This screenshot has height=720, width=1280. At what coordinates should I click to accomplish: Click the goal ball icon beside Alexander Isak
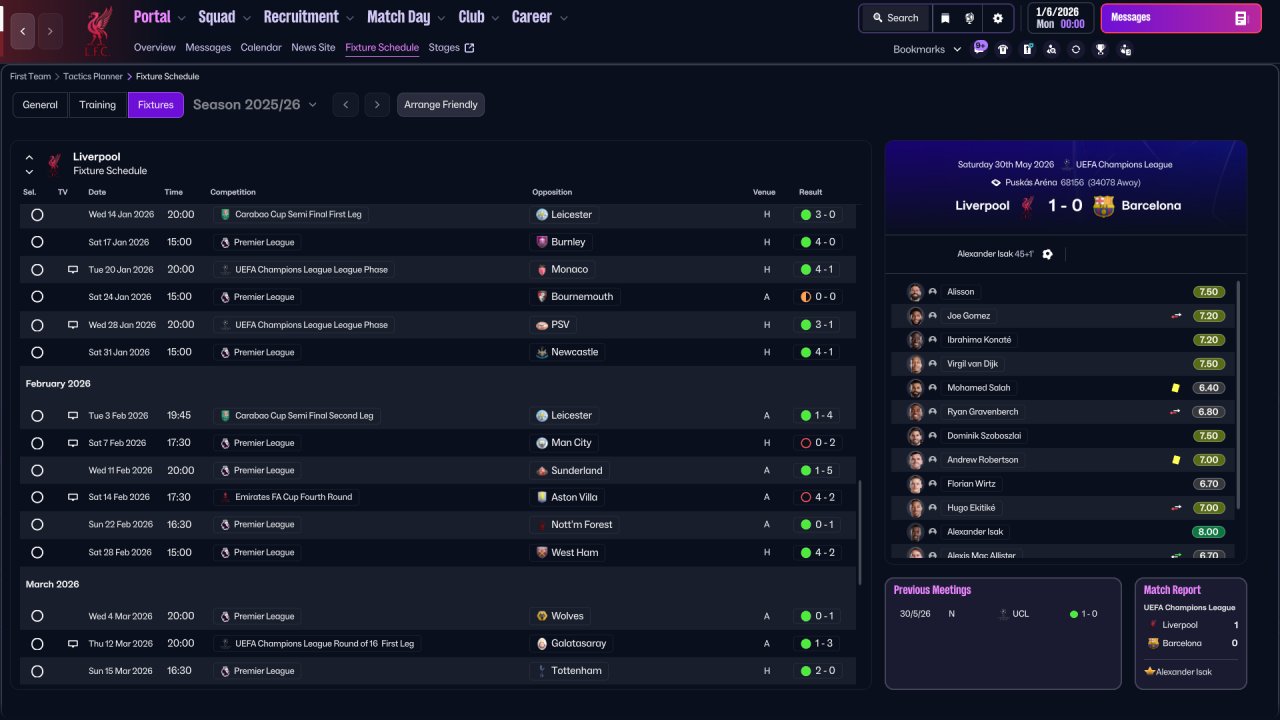coord(1047,254)
